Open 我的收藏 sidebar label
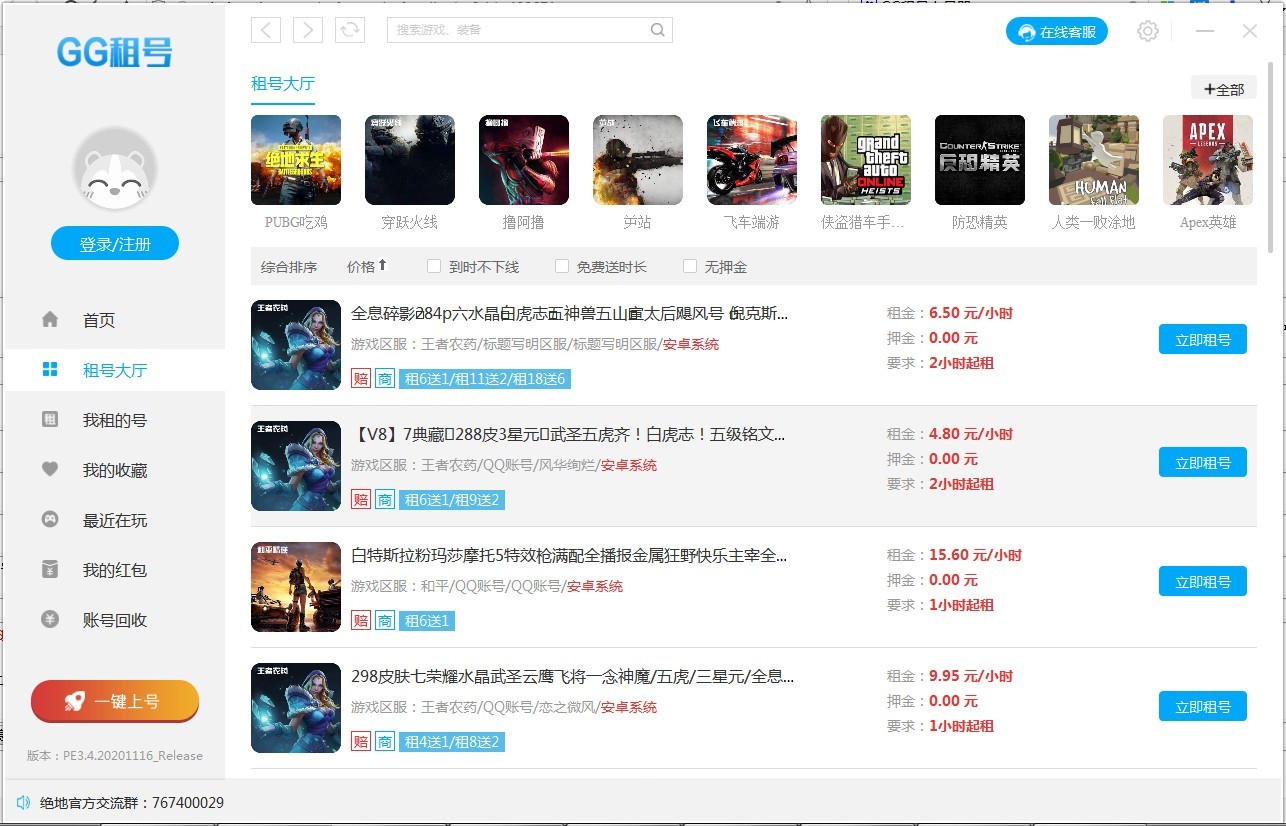The height and width of the screenshot is (826, 1286). click(x=115, y=470)
